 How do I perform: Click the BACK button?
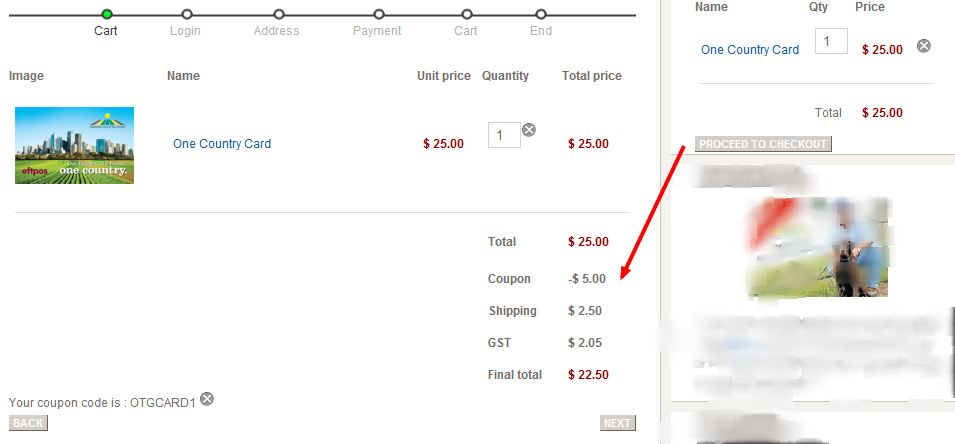pyautogui.click(x=28, y=423)
